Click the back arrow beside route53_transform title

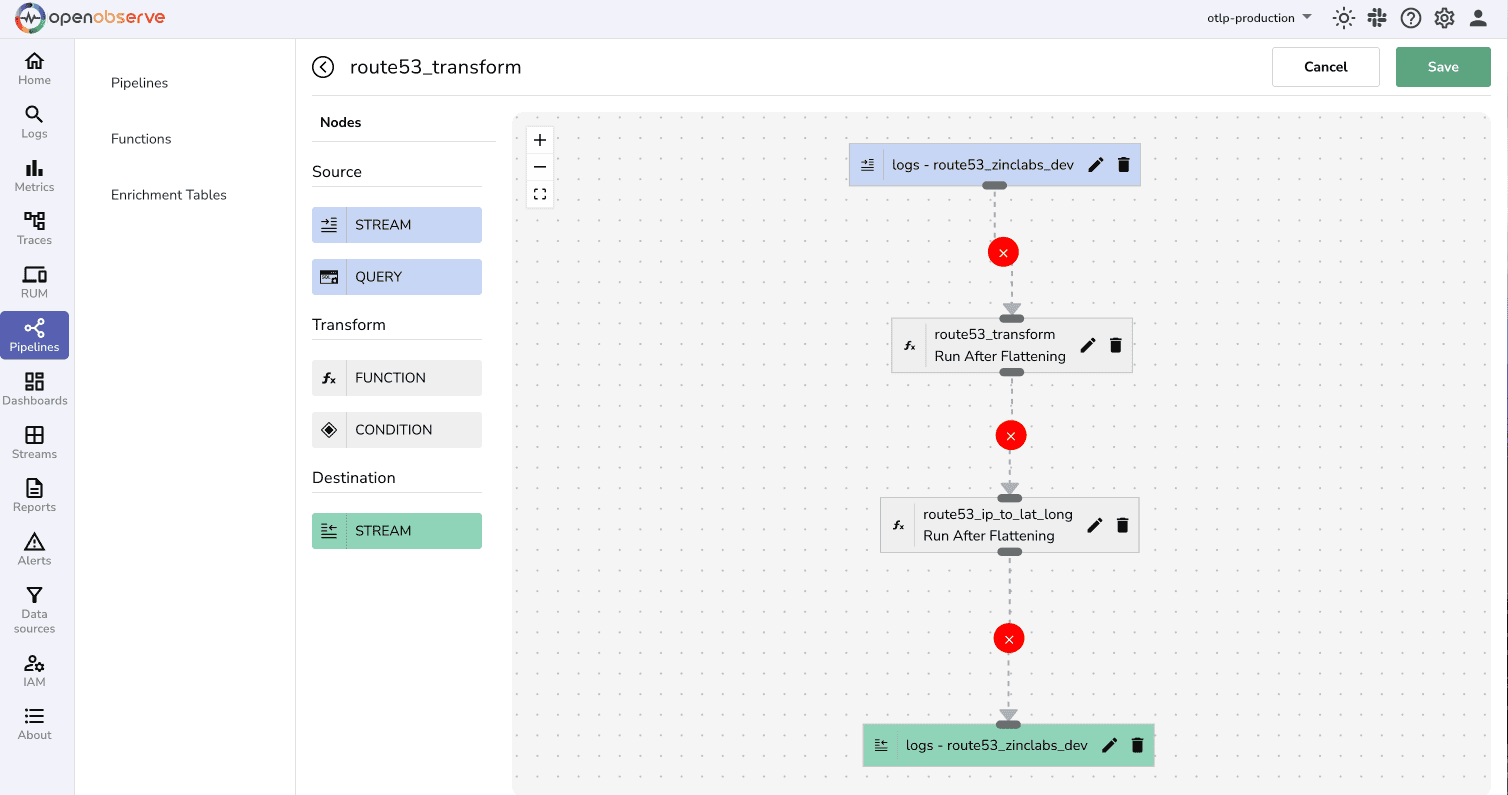click(322, 67)
